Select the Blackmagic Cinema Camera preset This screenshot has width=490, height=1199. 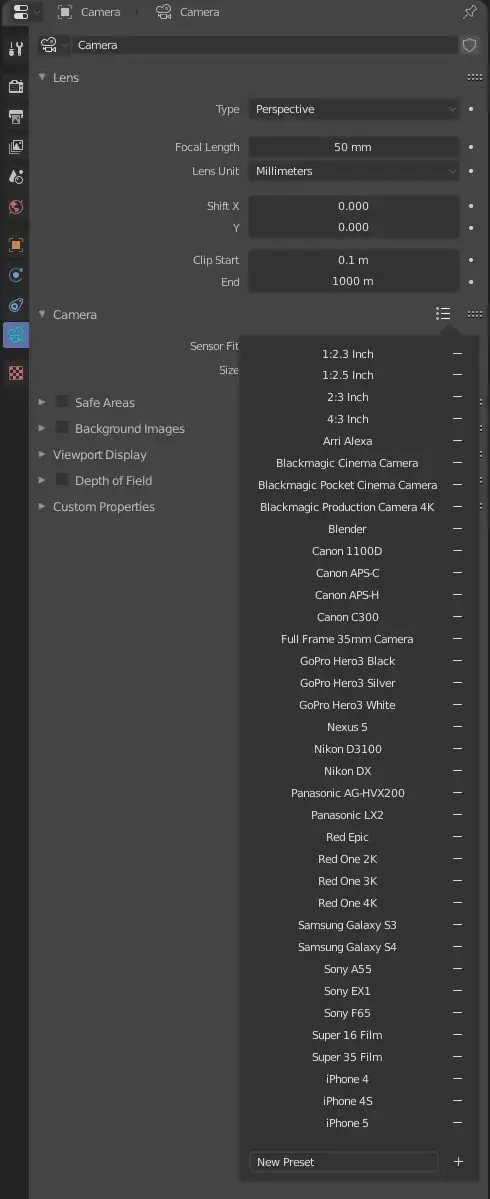click(x=347, y=463)
